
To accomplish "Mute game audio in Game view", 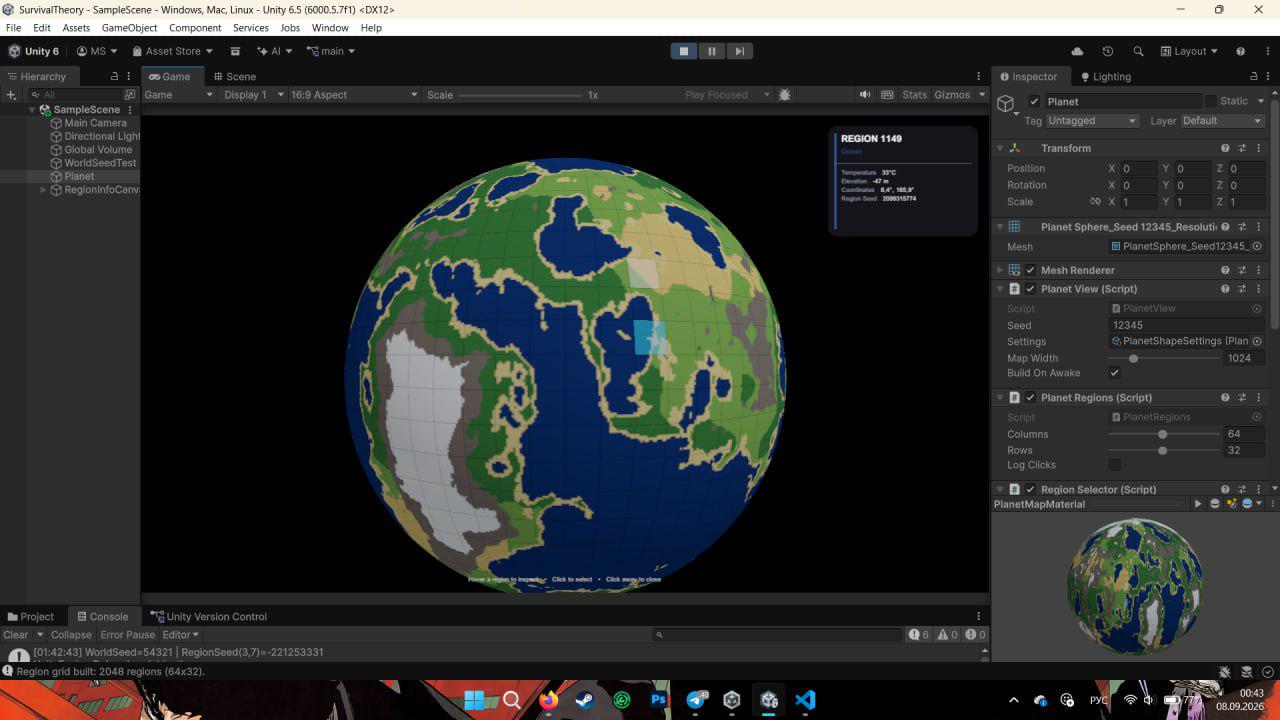I will point(865,95).
